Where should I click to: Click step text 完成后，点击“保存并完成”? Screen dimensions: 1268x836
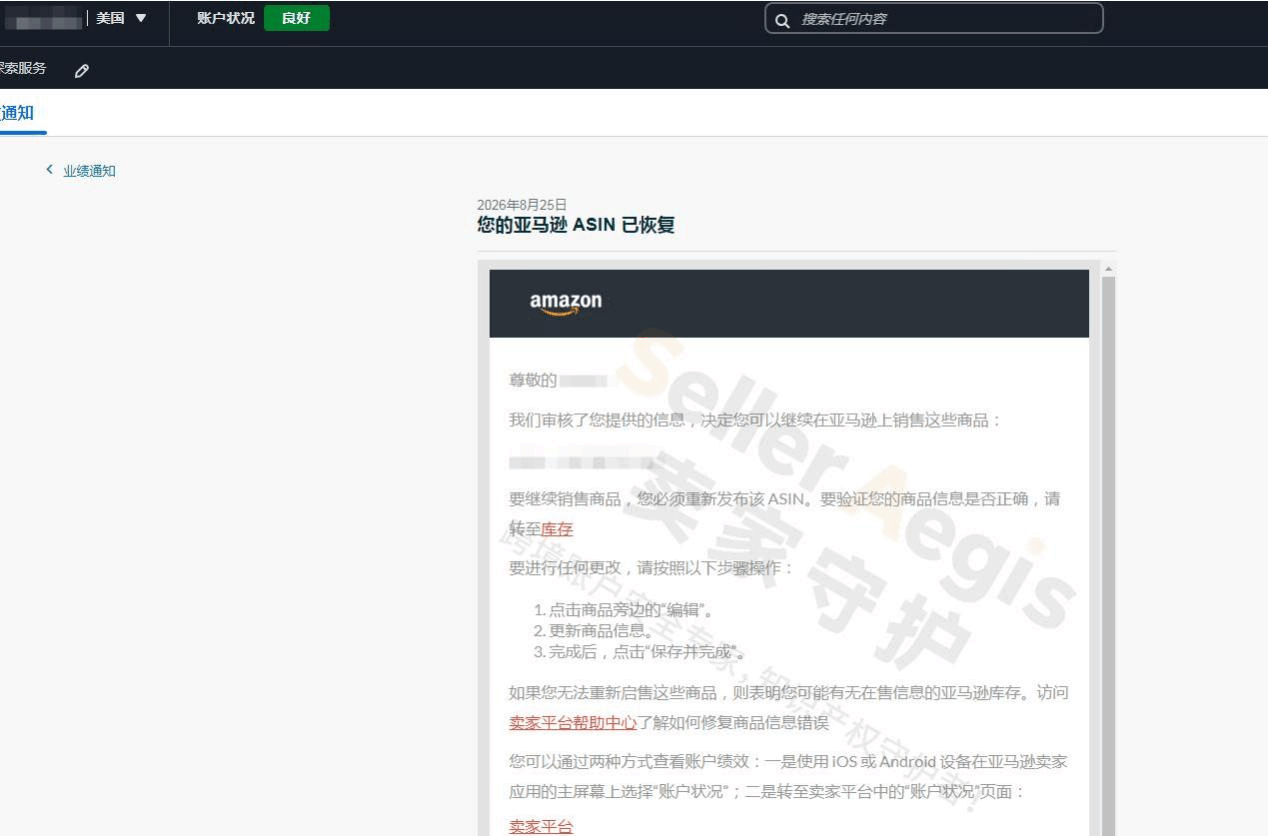pyautogui.click(x=648, y=652)
